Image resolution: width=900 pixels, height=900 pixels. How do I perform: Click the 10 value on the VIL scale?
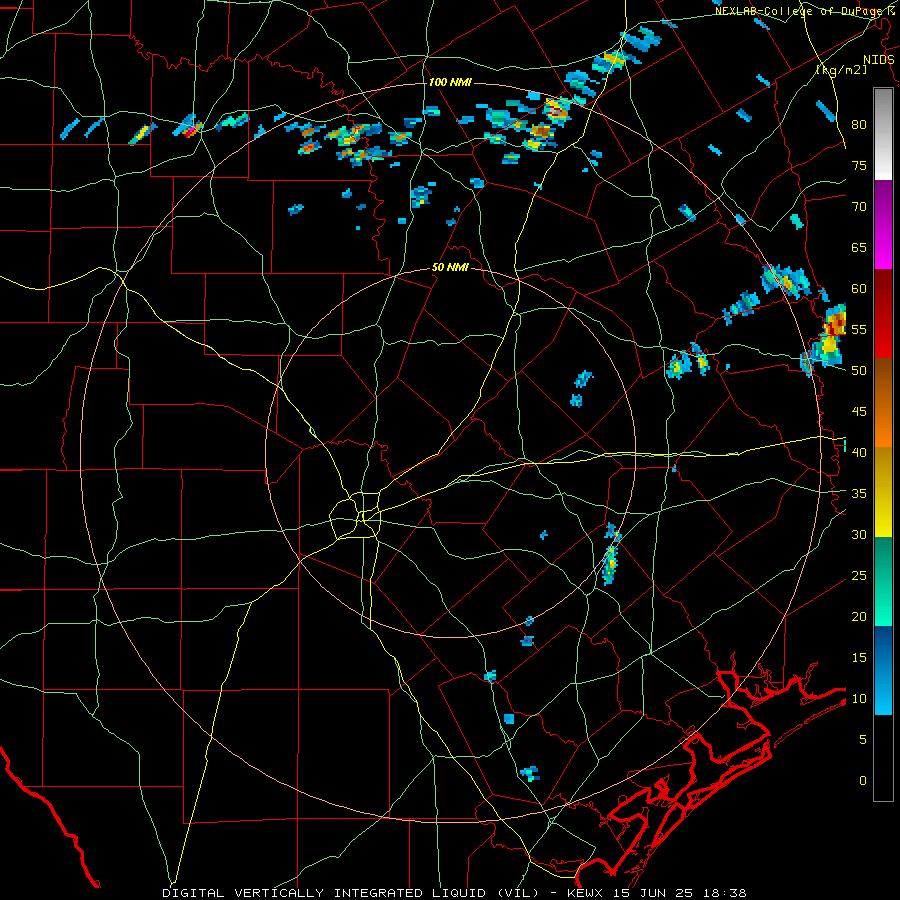859,699
